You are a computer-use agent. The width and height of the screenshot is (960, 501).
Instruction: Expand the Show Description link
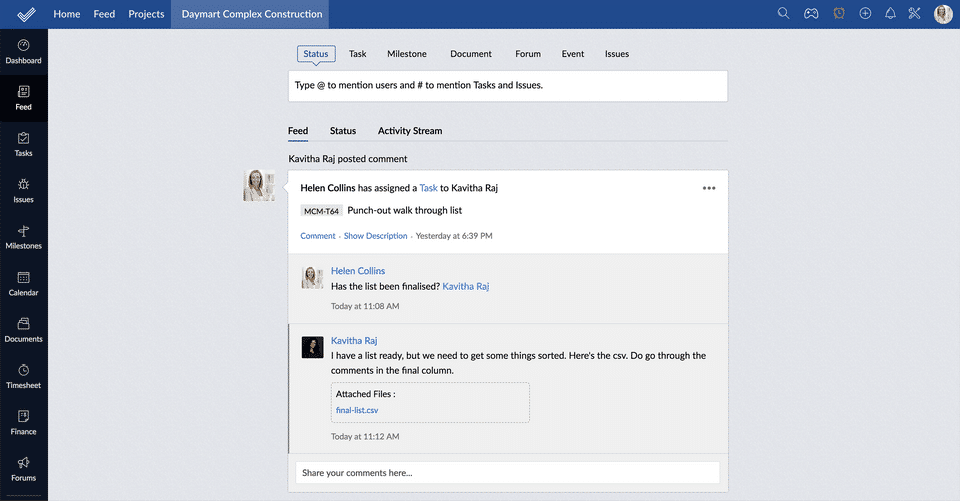click(x=375, y=236)
